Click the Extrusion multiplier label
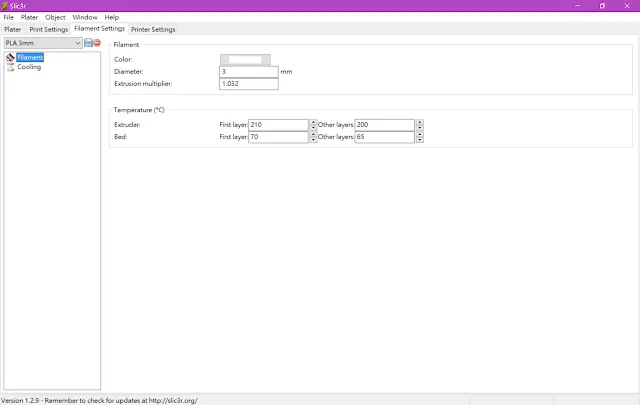This screenshot has height=405, width=640. coord(143,84)
